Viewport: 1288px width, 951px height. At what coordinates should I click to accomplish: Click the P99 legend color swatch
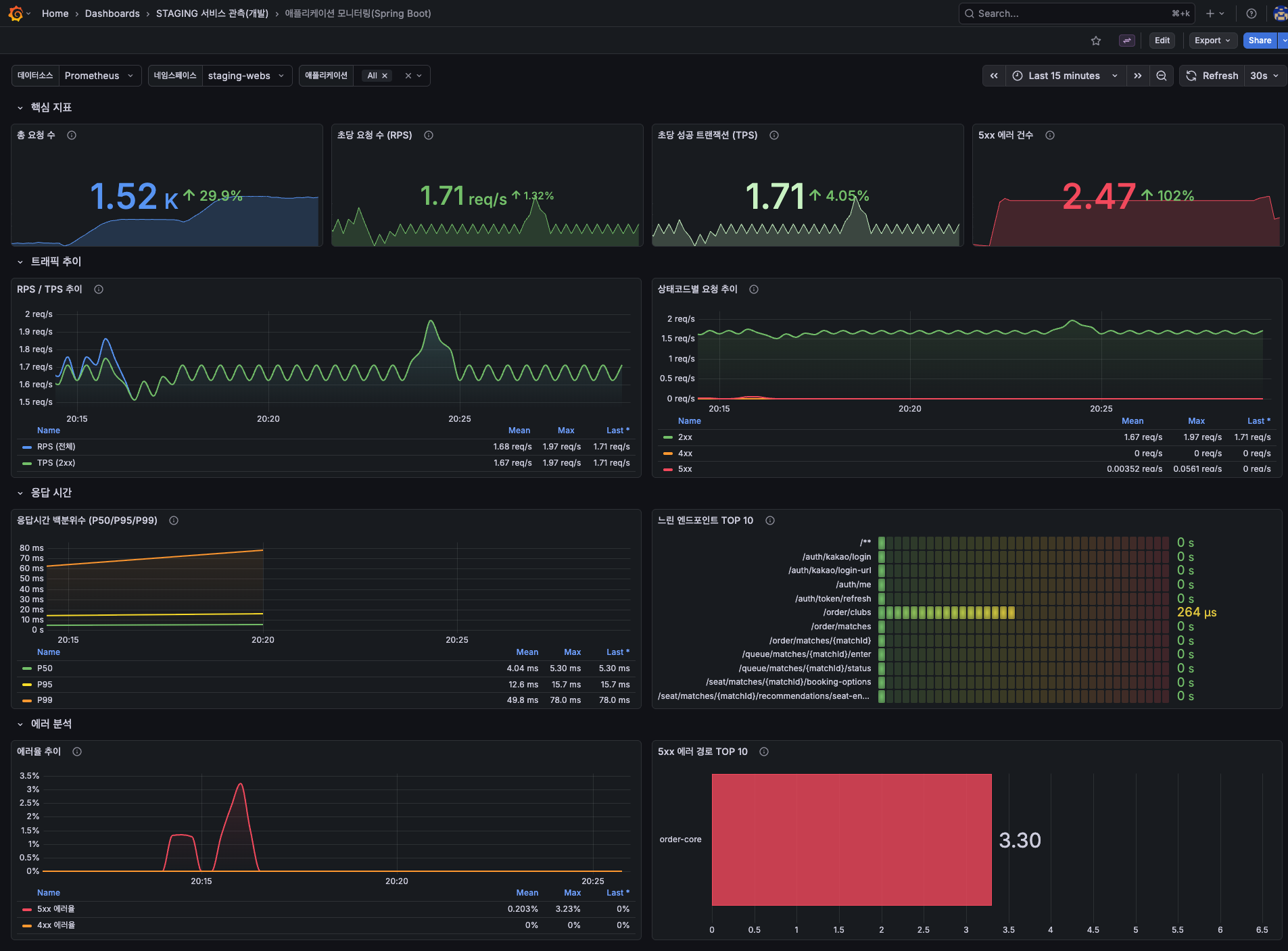[x=26, y=700]
